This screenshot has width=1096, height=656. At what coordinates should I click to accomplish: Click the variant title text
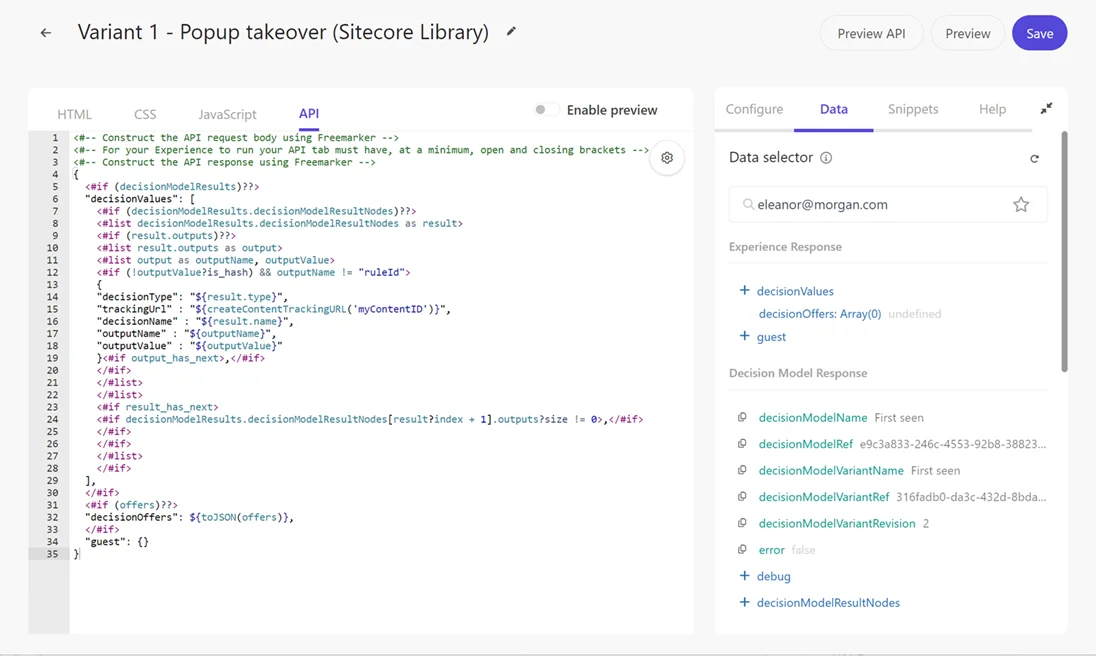283,32
